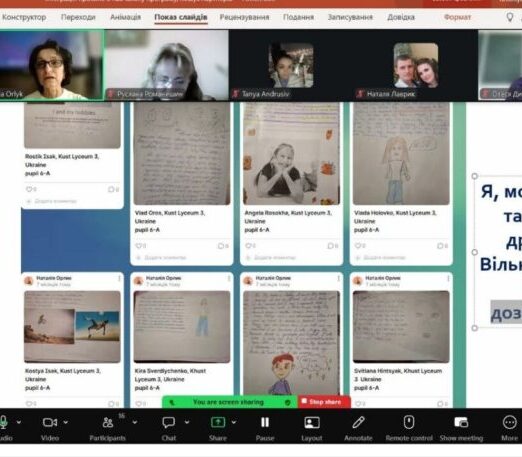Image resolution: width=522 pixels, height=457 pixels.
Task: Pause the screen share
Action: click(x=265, y=422)
